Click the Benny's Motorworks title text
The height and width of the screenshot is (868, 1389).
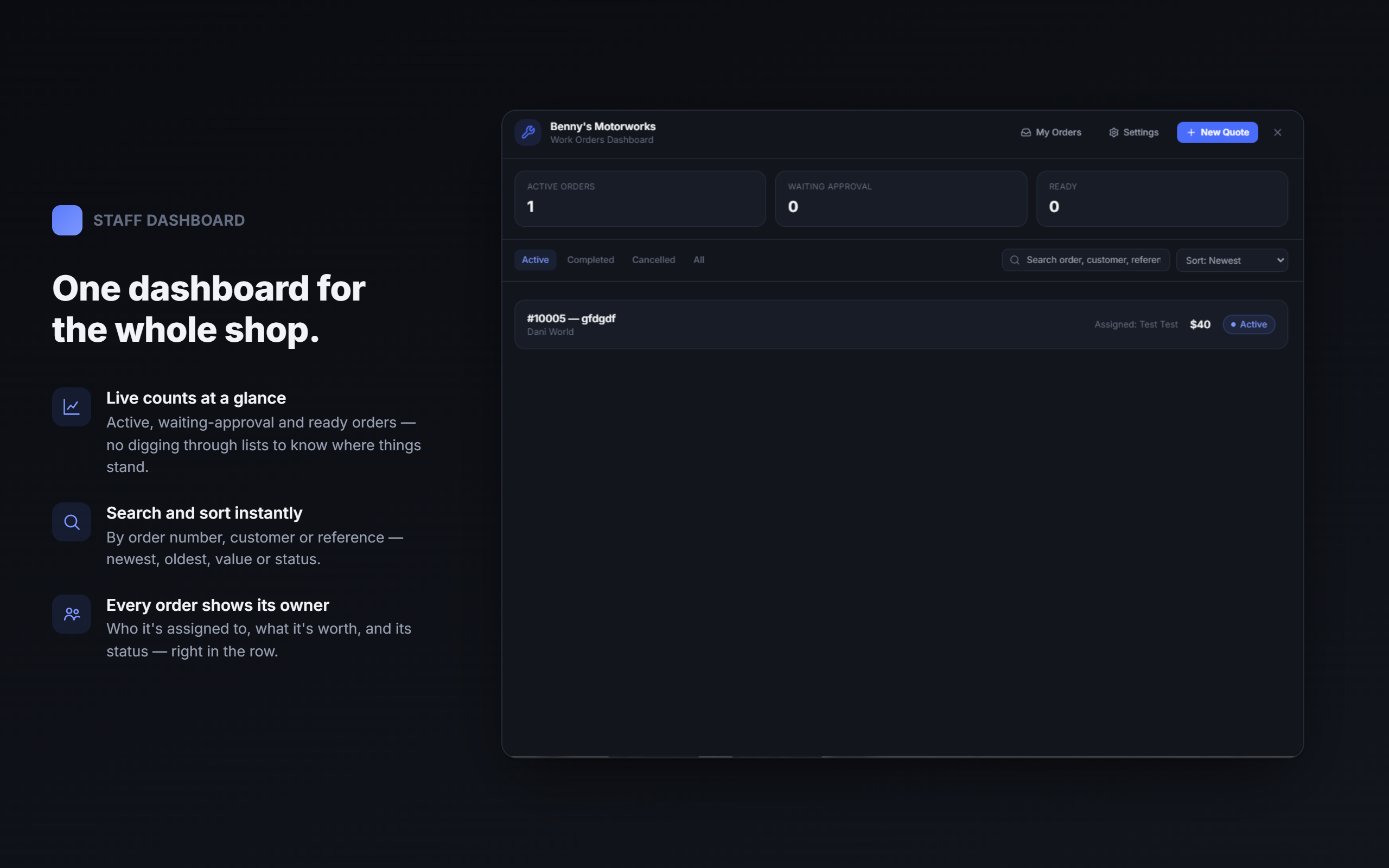click(602, 126)
